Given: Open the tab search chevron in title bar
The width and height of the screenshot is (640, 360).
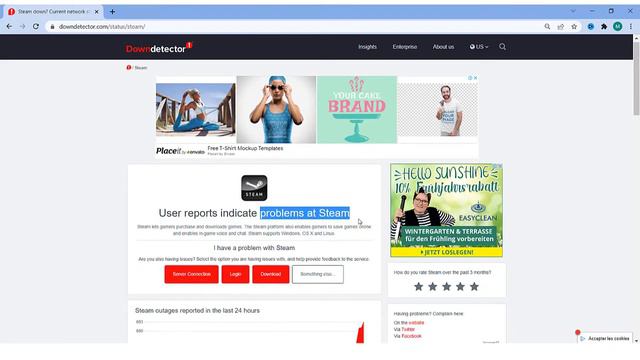Looking at the screenshot, I should tap(573, 11).
